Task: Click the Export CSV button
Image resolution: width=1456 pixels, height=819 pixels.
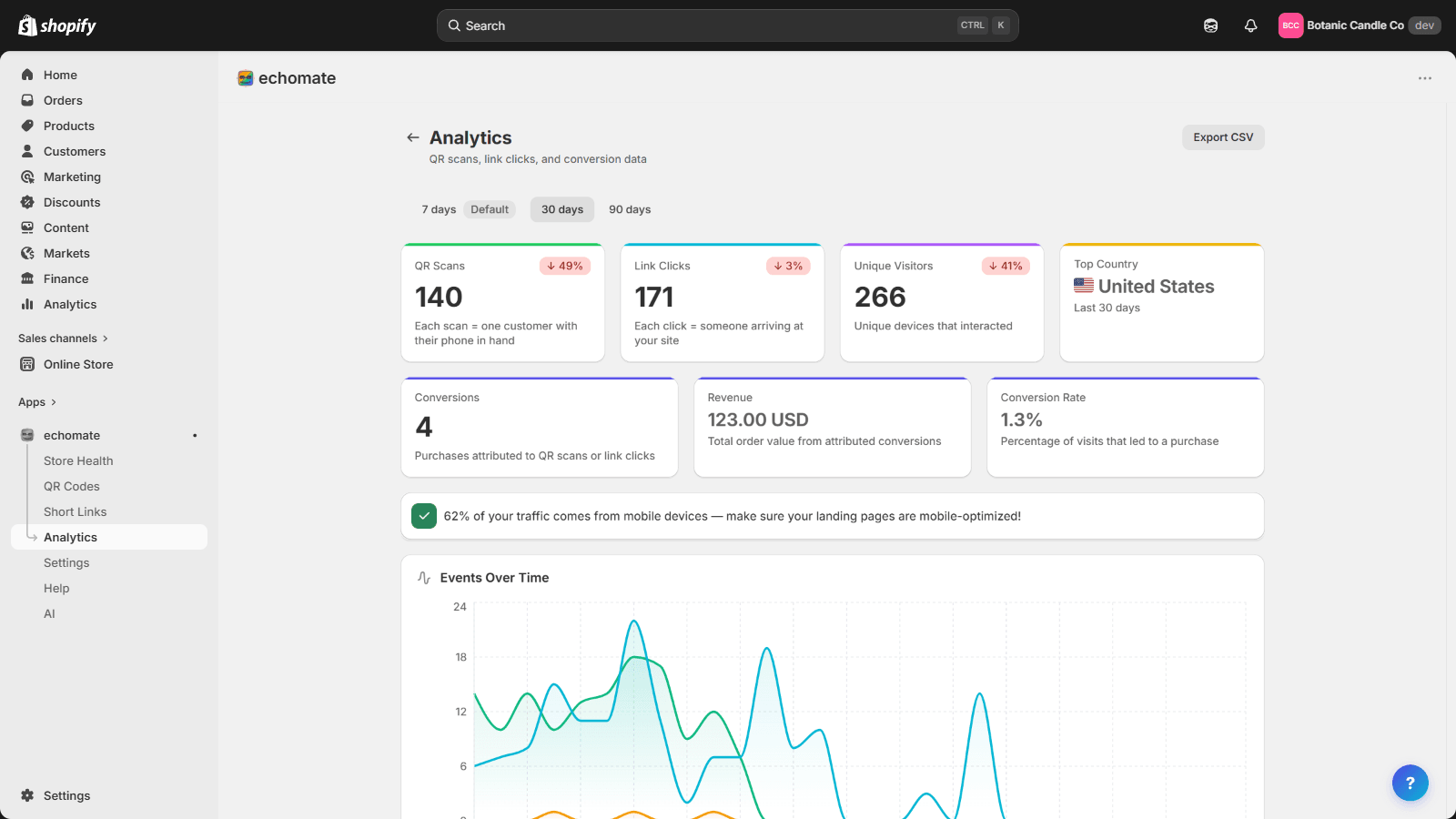Action: 1223,137
